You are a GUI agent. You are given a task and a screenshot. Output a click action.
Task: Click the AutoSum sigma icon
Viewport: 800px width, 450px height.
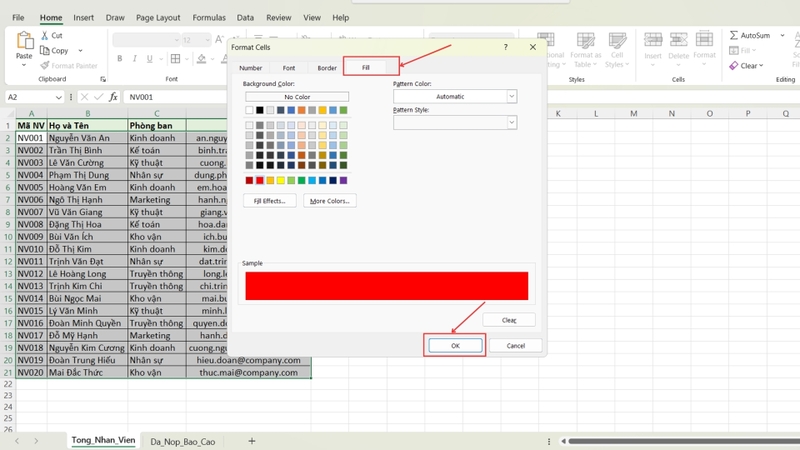[x=734, y=35]
